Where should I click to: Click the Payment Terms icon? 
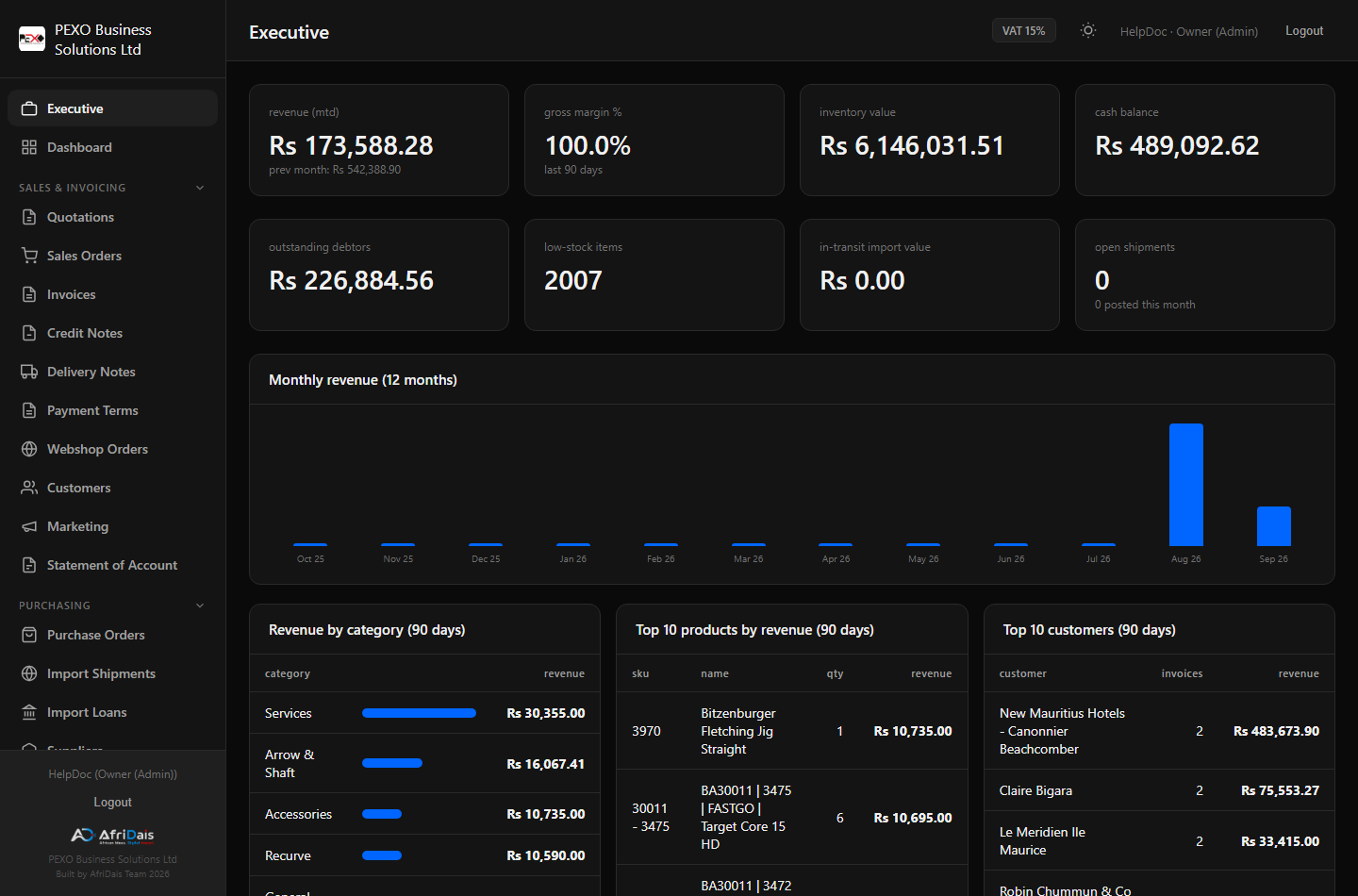(29, 410)
